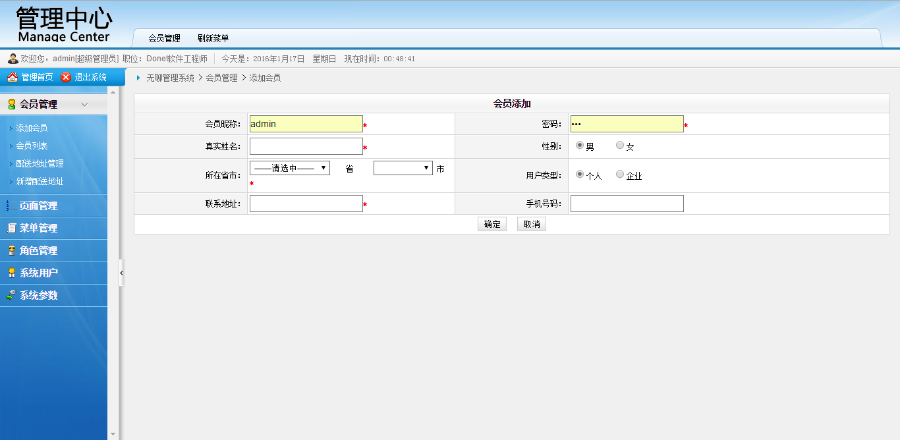Click the 联系地址 input field
This screenshot has width=900, height=440.
[306, 204]
